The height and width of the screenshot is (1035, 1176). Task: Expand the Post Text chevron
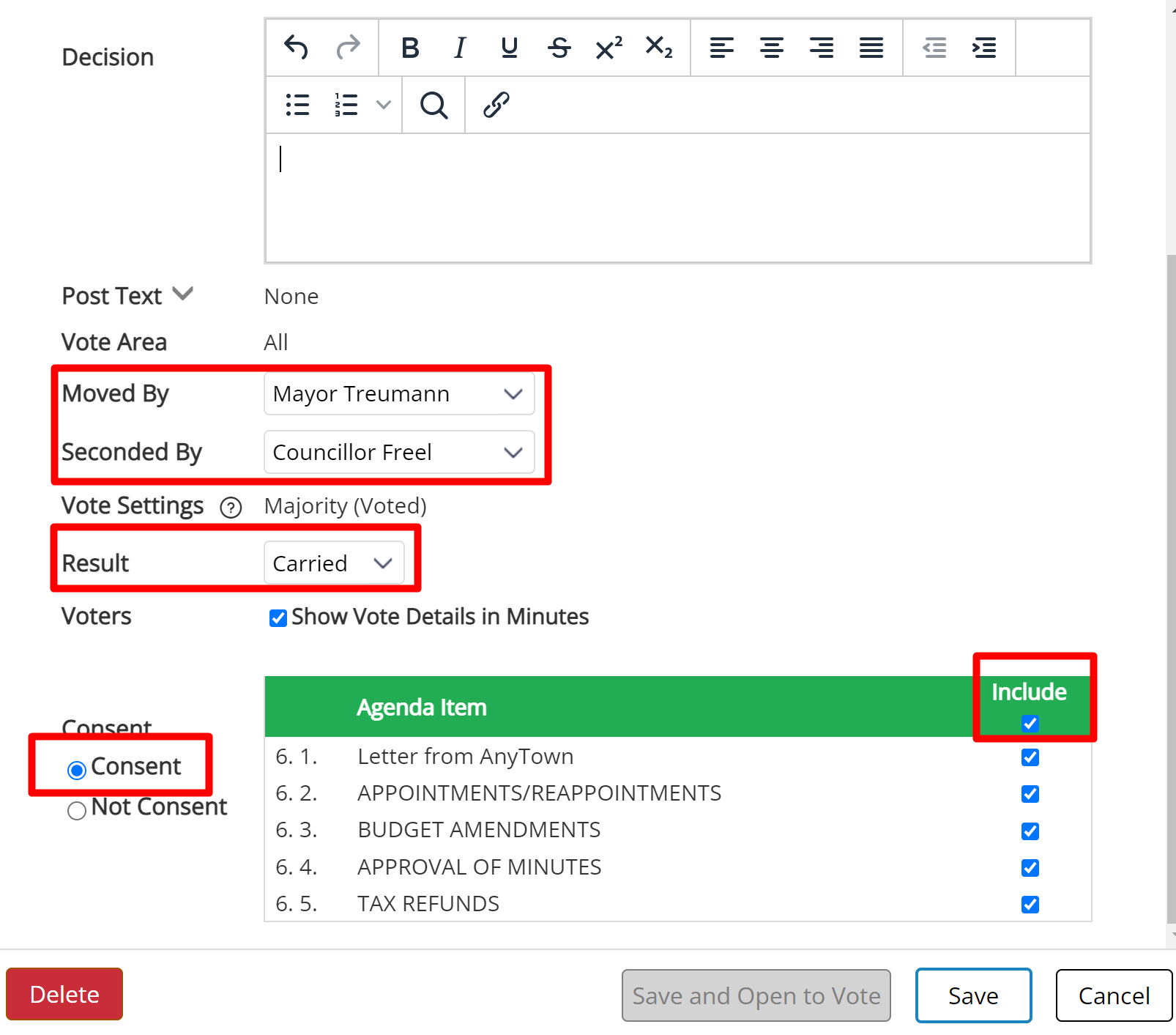coord(183,294)
